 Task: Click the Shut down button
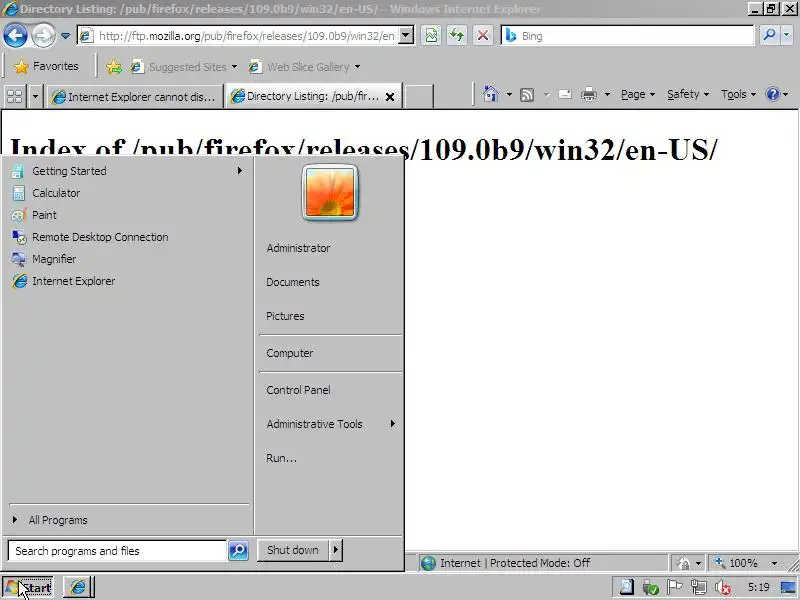[x=293, y=550]
